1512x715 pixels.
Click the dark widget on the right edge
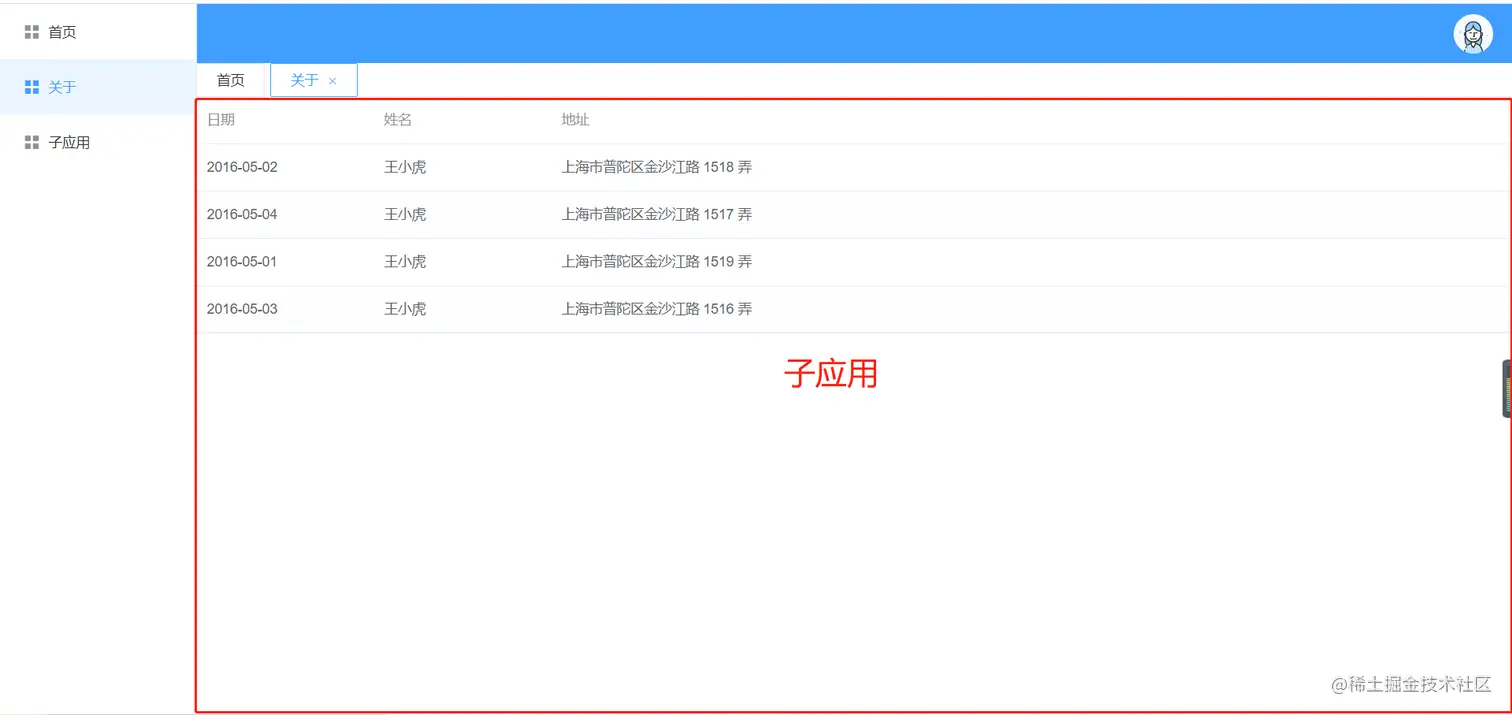pyautogui.click(x=1506, y=389)
